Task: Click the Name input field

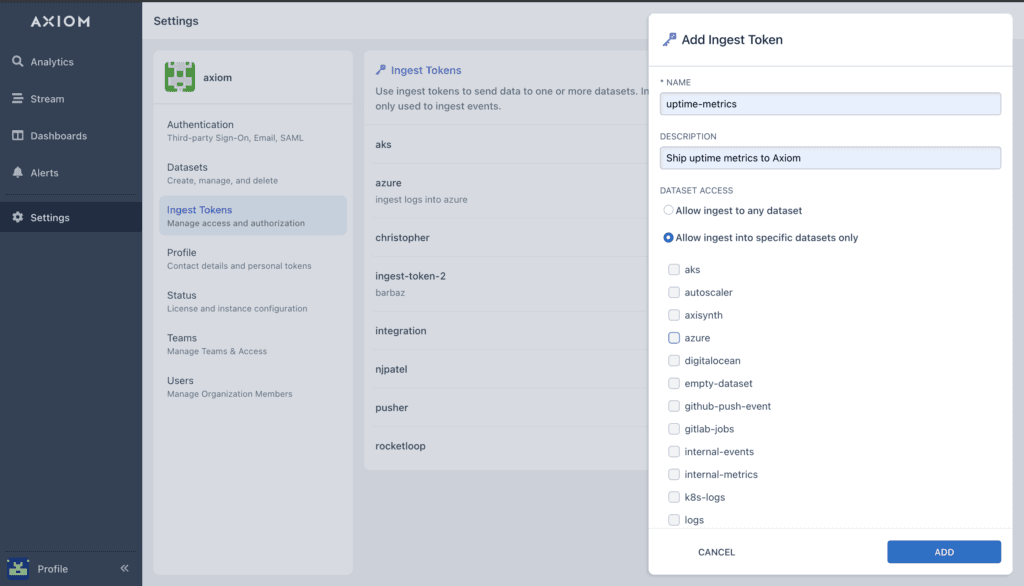Action: (830, 104)
